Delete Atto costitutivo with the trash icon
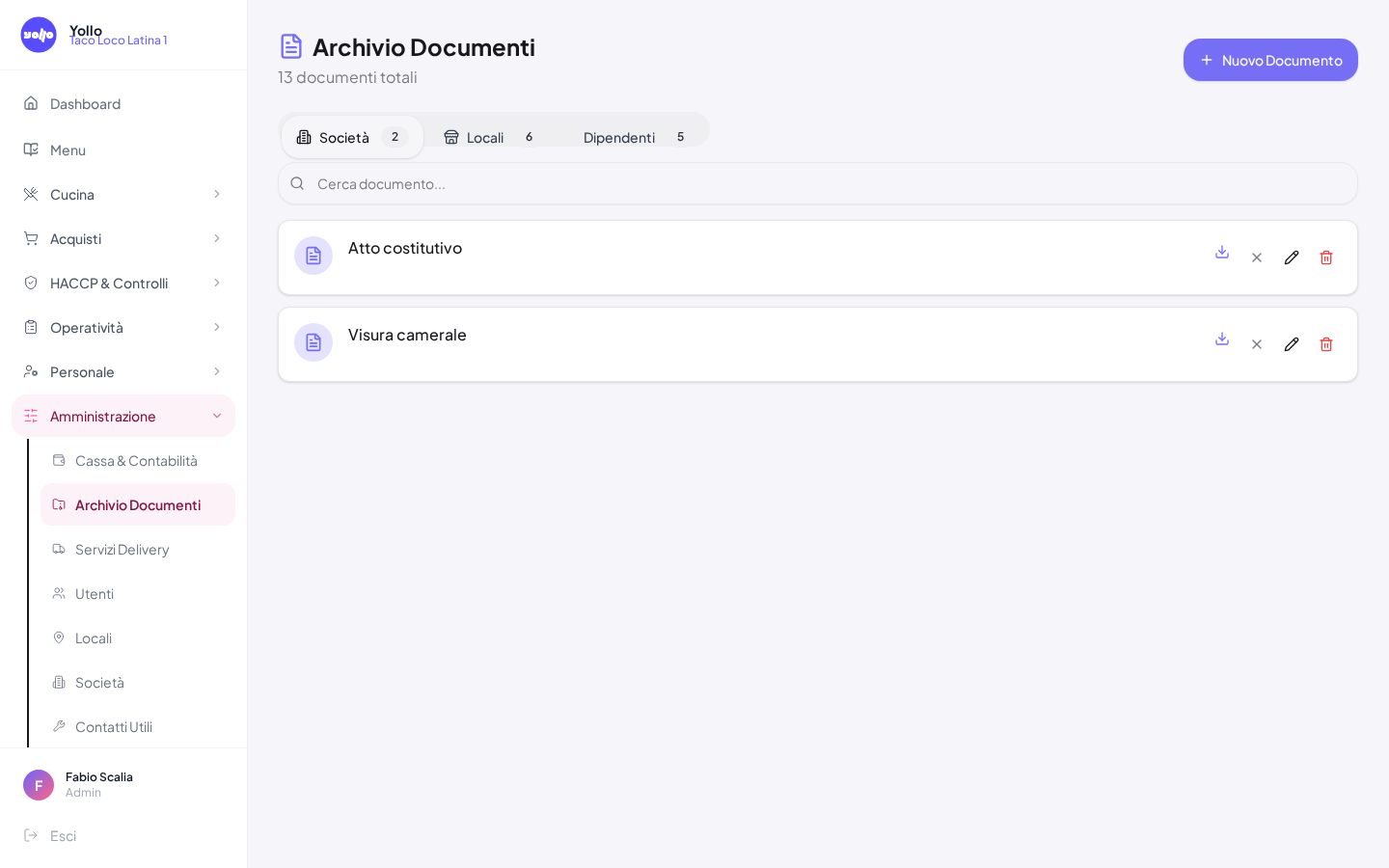Screen dimensions: 1389x868 point(1326,258)
